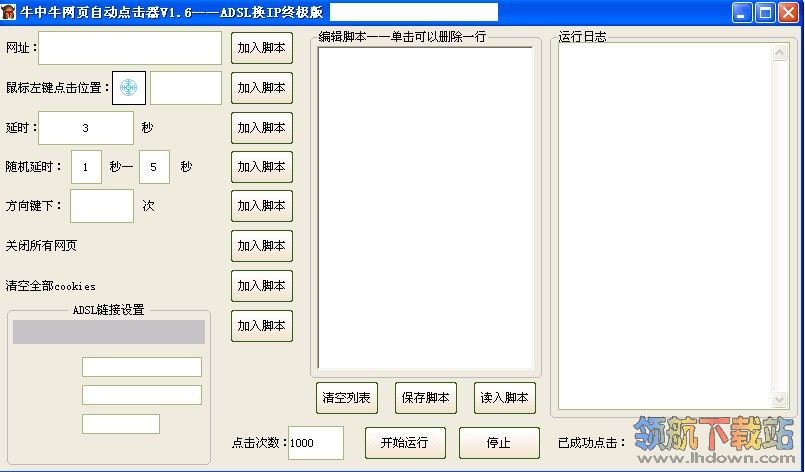Click the mouse click position coordinate field
The width and height of the screenshot is (805, 472).
coord(186,88)
